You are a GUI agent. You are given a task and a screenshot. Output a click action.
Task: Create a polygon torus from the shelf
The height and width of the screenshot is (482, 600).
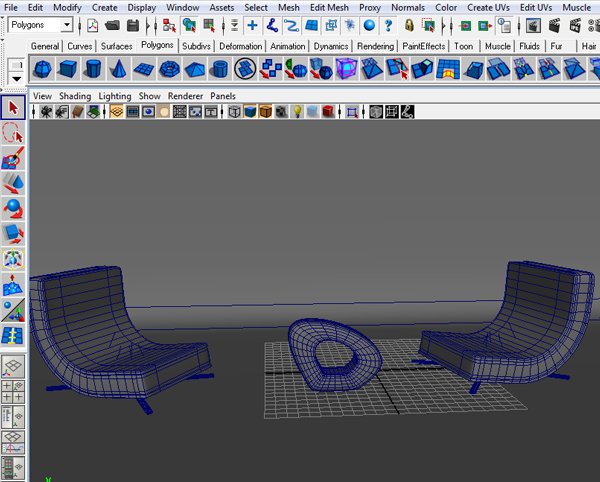point(169,69)
